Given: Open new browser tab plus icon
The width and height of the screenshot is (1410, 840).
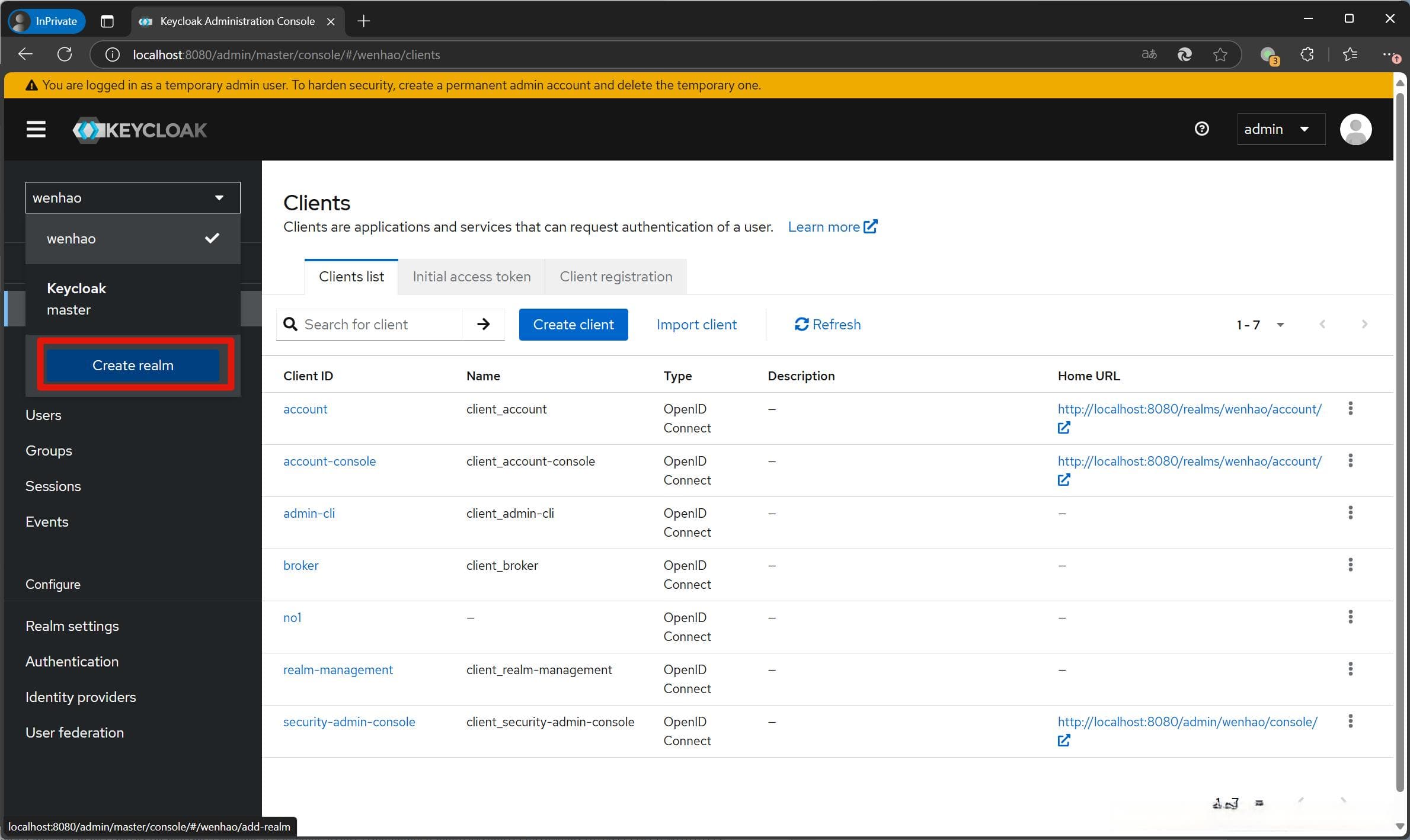Looking at the screenshot, I should coord(364,21).
